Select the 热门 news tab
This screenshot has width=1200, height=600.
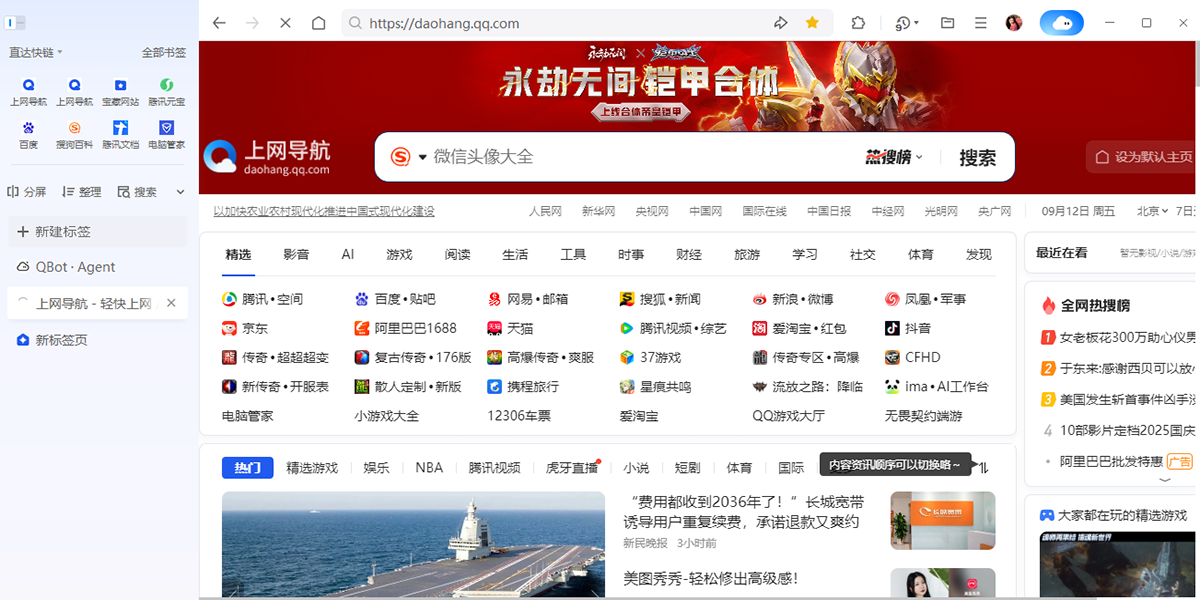(x=248, y=467)
